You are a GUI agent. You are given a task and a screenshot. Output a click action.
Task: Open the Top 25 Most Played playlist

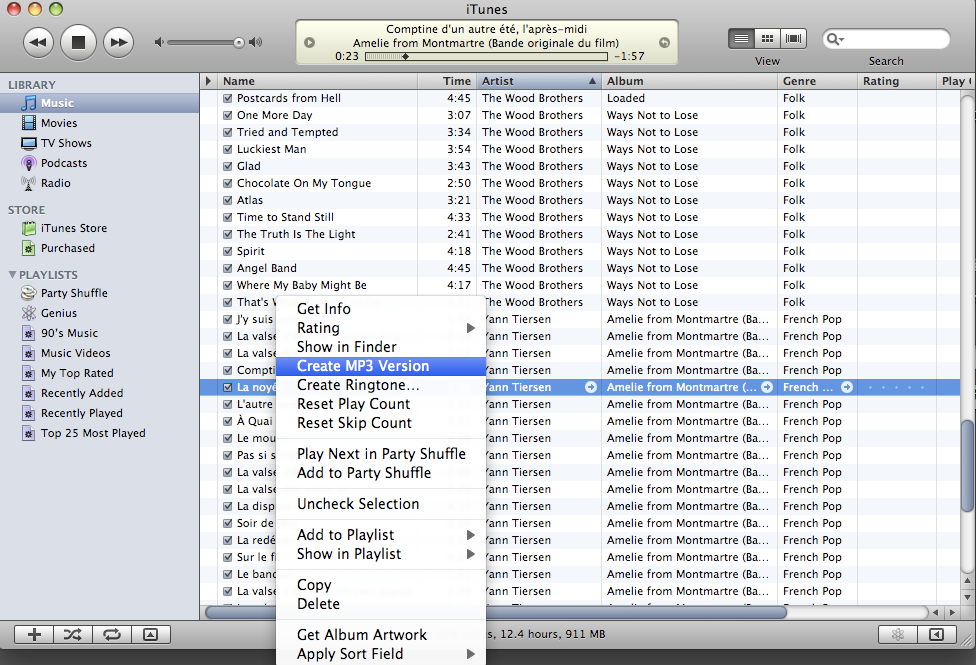tap(100, 433)
